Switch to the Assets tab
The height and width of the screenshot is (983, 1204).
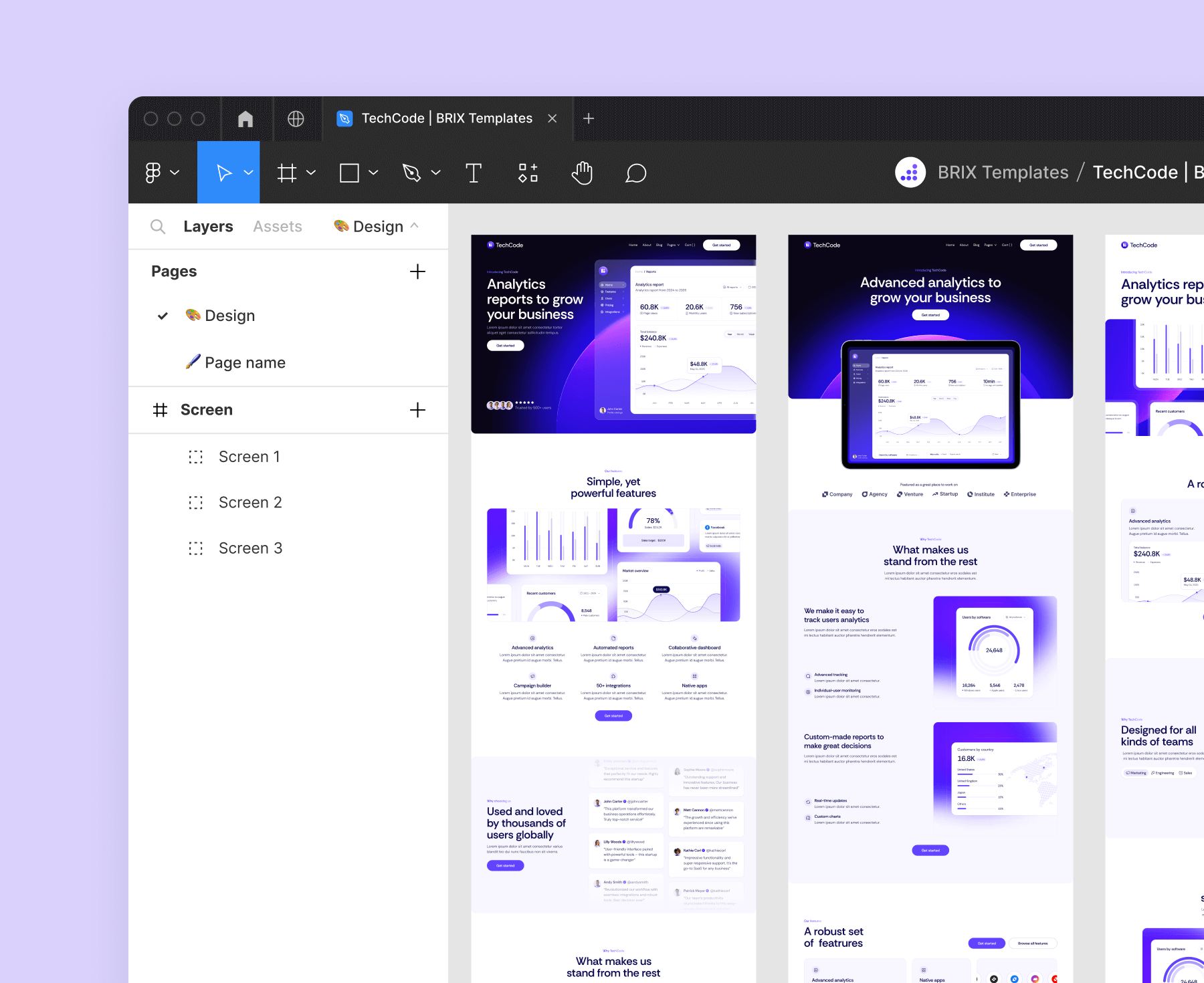coord(277,226)
